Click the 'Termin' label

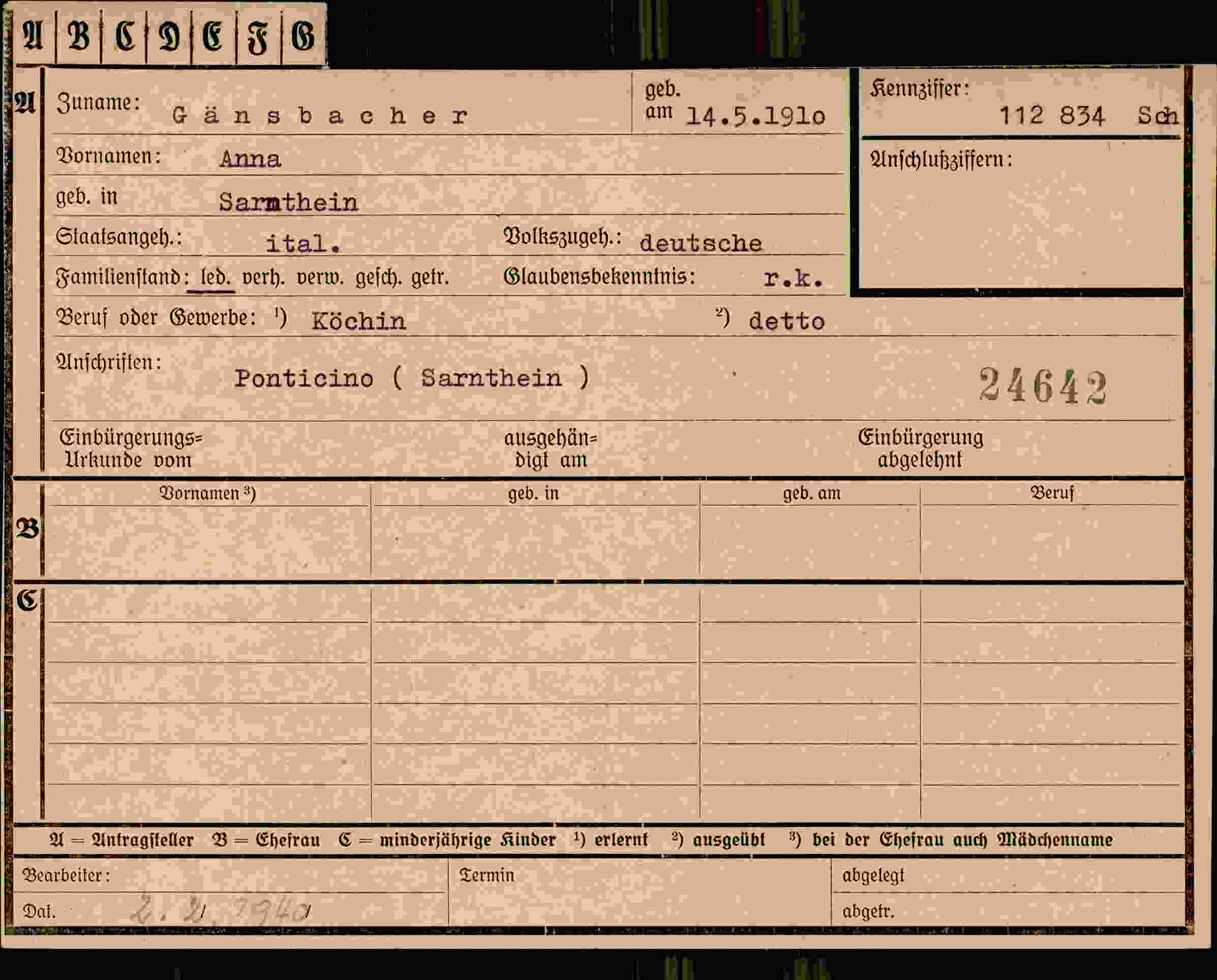(486, 875)
